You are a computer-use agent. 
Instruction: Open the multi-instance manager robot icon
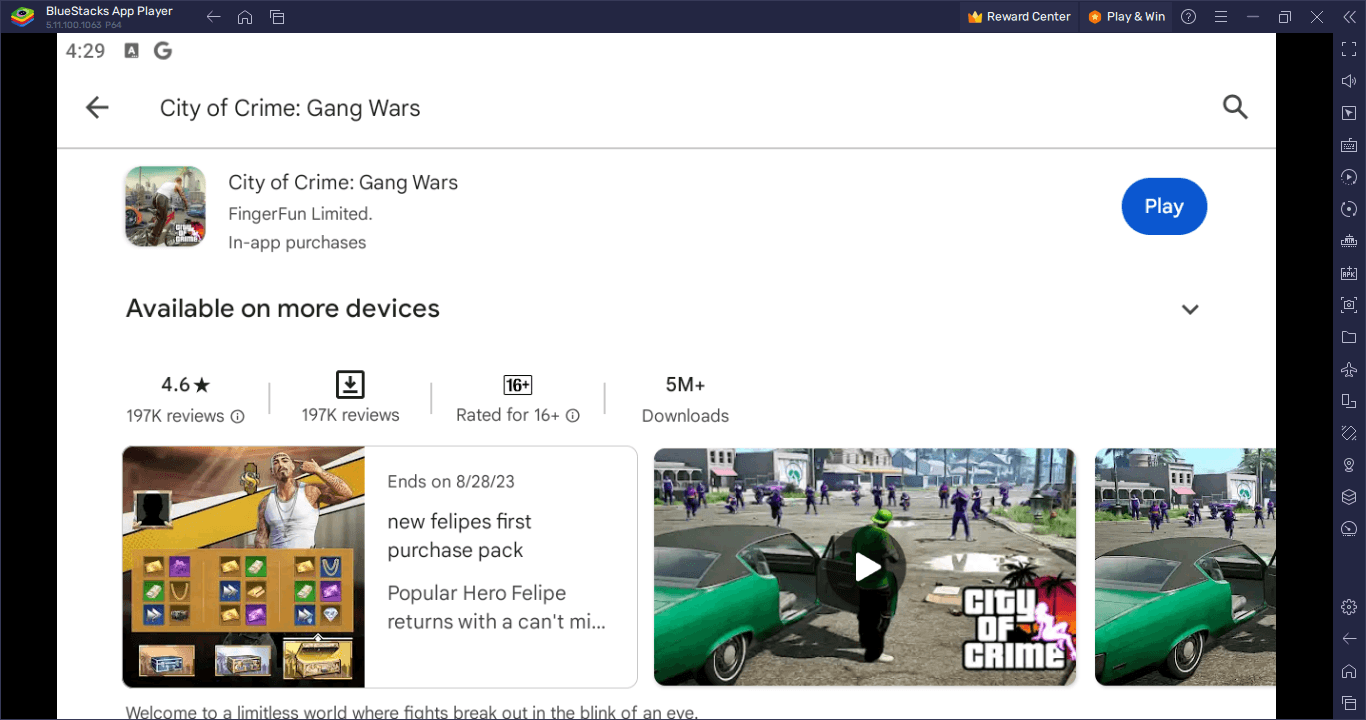coord(1349,241)
